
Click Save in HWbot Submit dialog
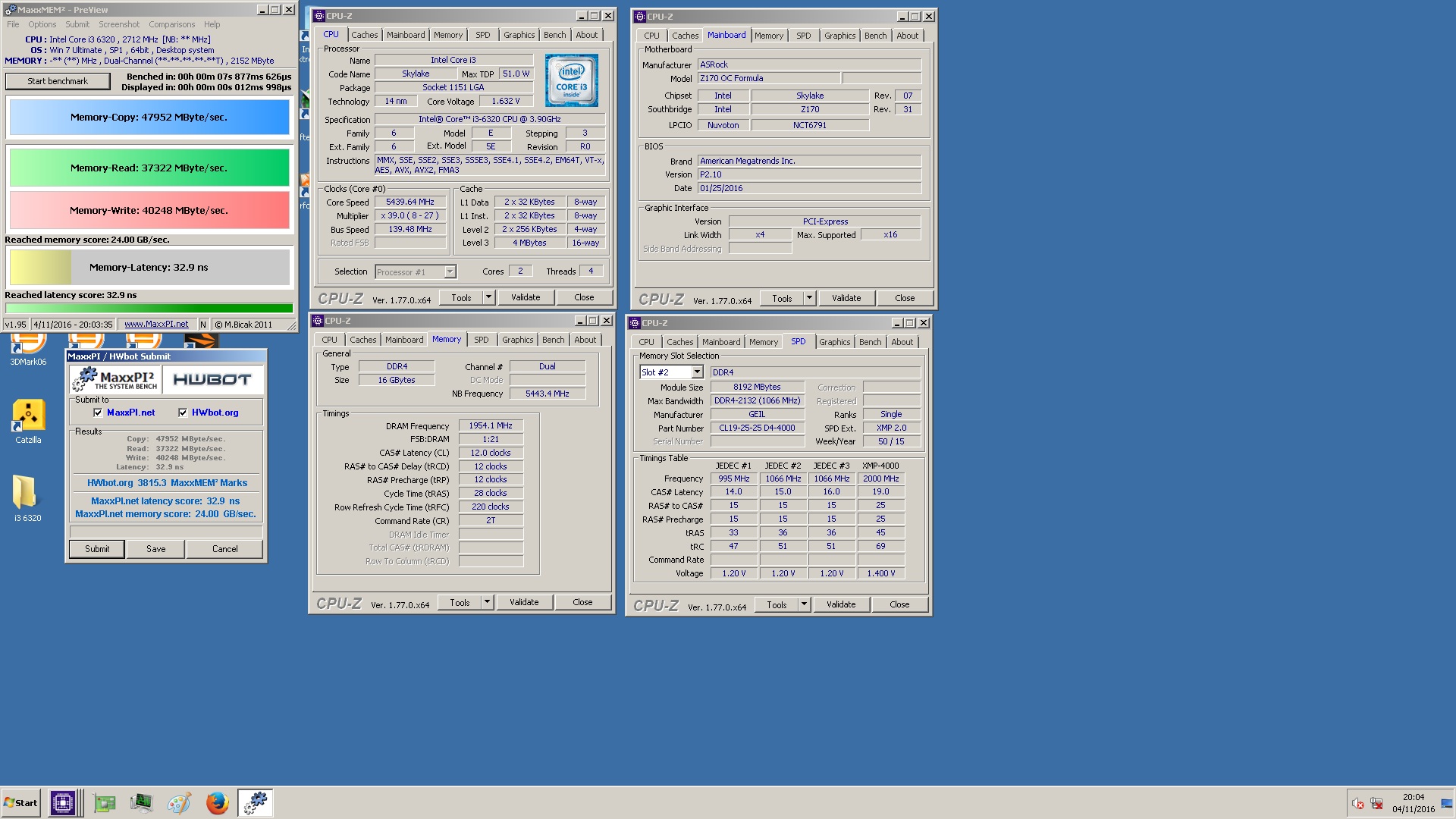(155, 549)
